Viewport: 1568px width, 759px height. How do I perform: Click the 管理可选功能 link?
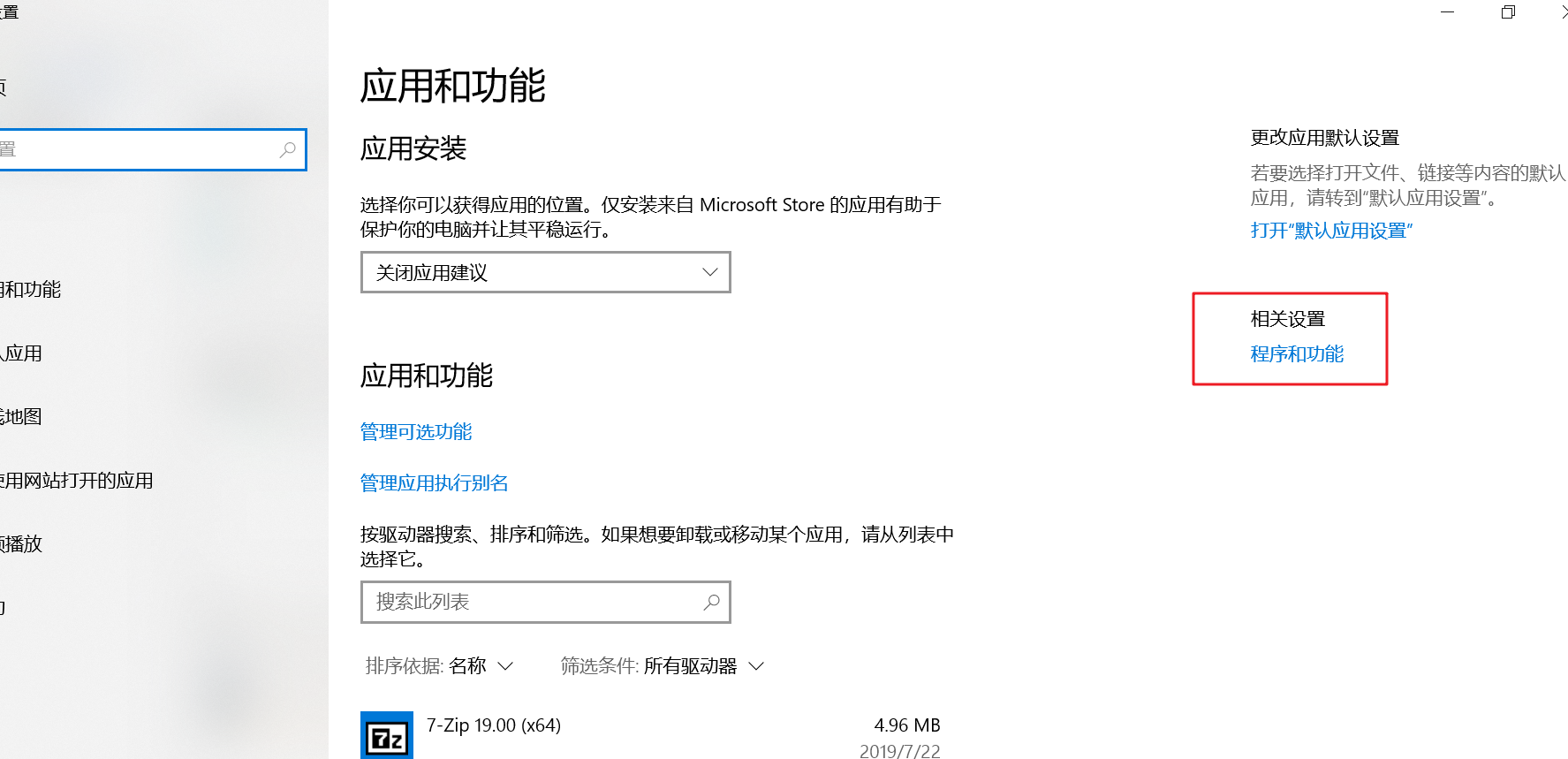416,432
